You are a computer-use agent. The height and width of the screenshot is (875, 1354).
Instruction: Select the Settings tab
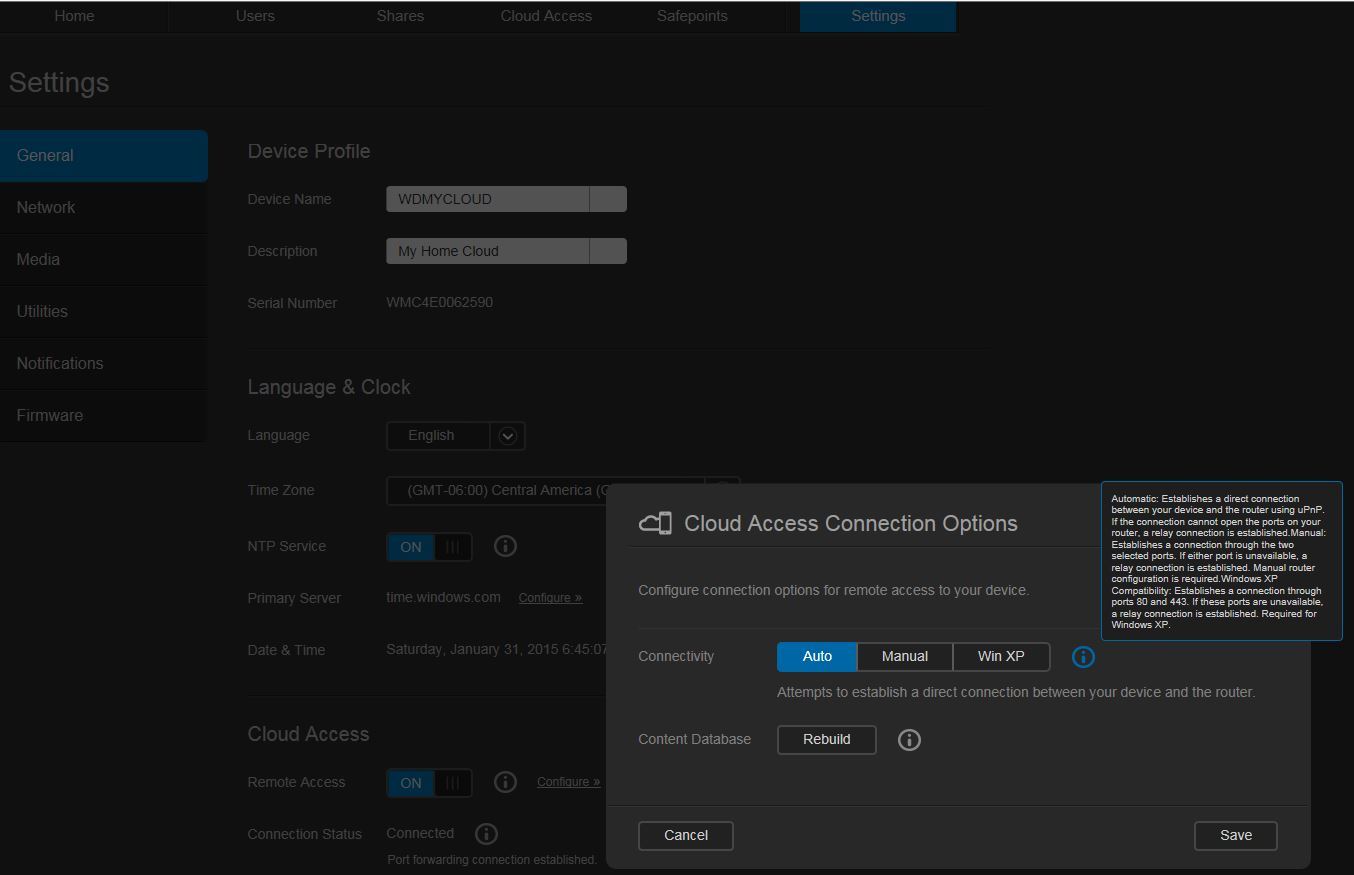click(x=878, y=16)
